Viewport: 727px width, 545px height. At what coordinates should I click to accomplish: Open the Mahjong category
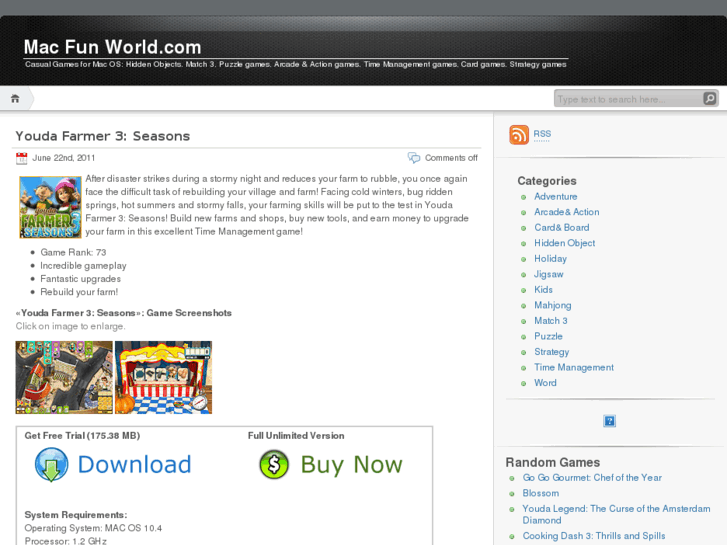tap(553, 305)
